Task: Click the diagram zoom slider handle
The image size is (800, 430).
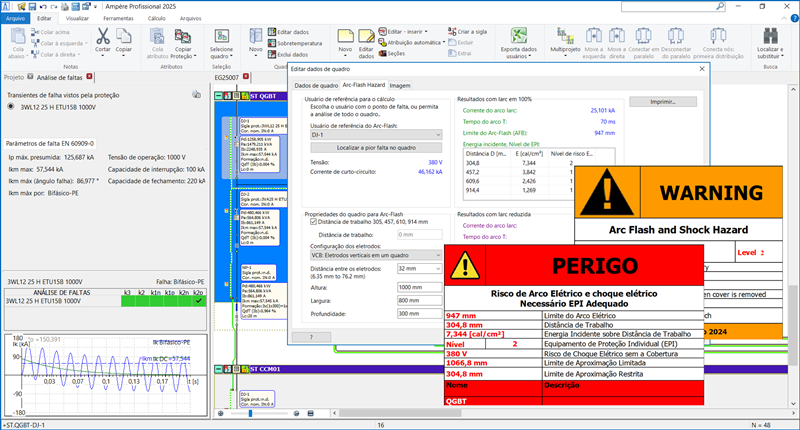Action: [x=251, y=413]
